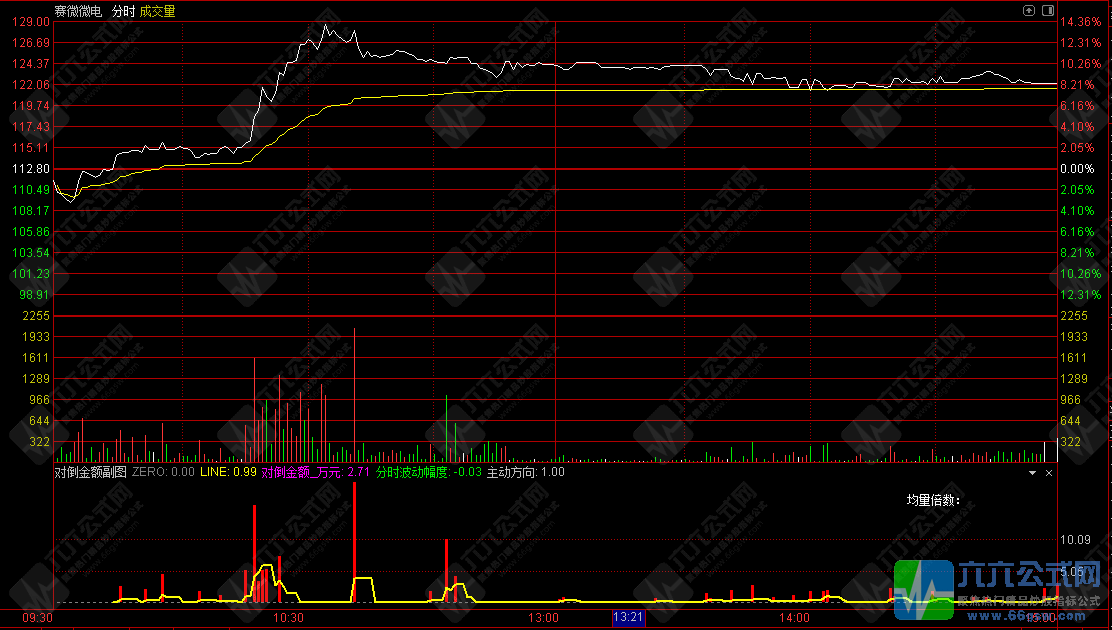The image size is (1112, 630).
Task: Click the 13:21 highlighted time marker
Action: point(628,618)
